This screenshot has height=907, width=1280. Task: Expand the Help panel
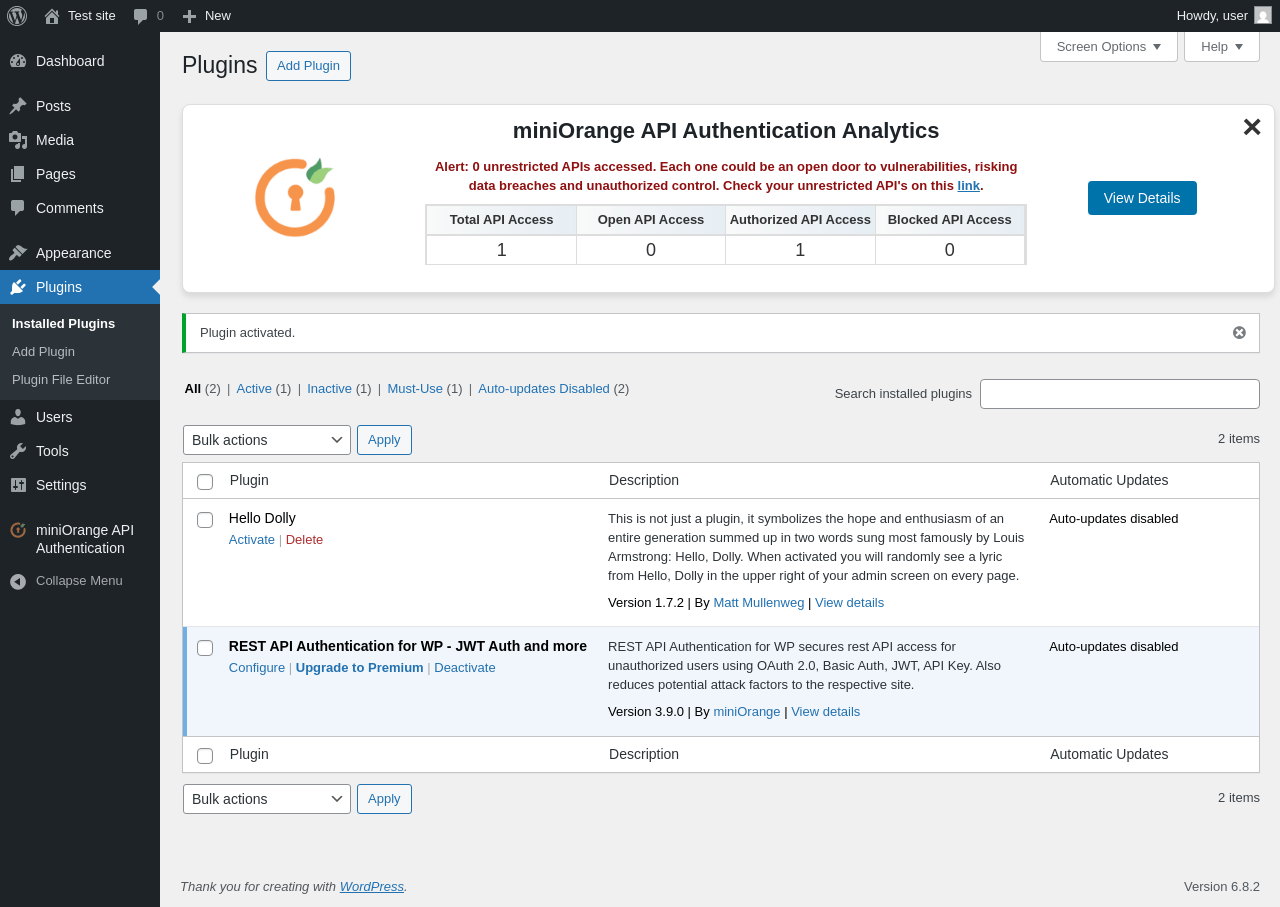(x=1222, y=46)
